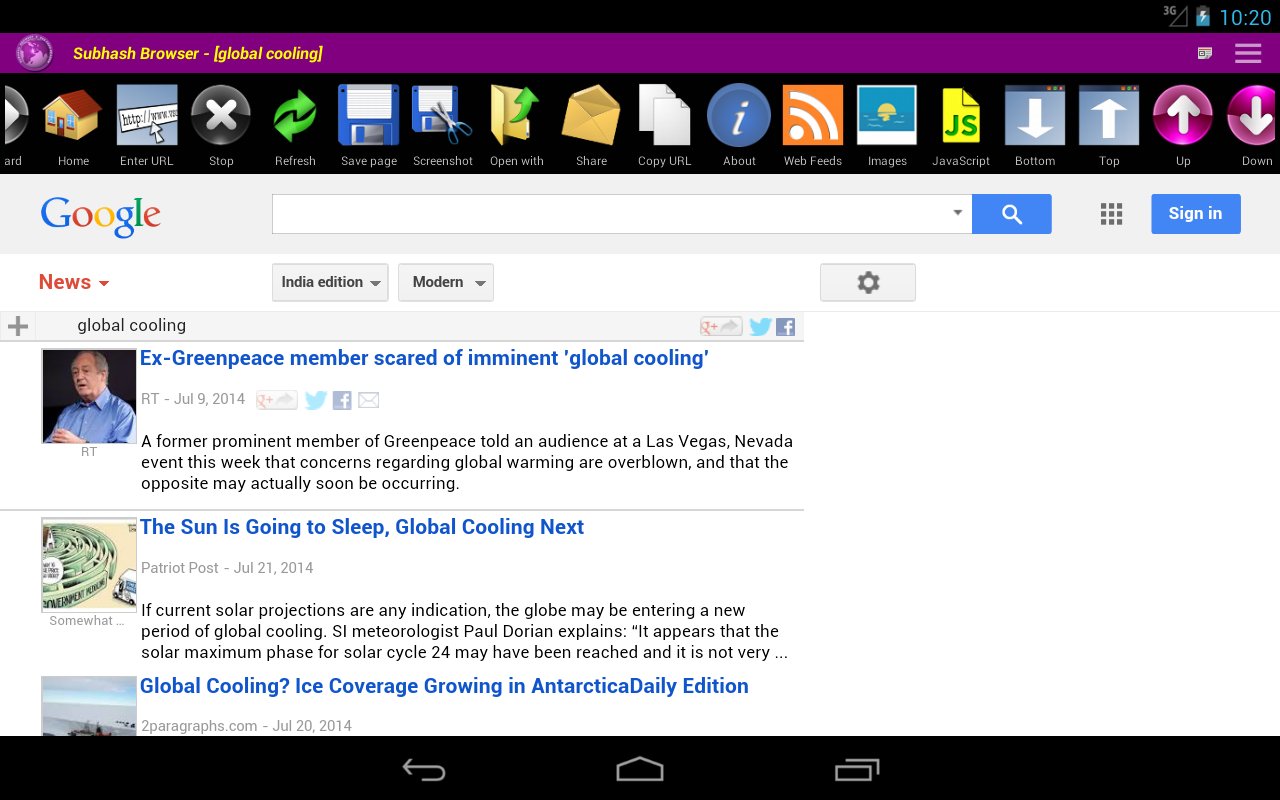
Task: Open the news settings gear button
Action: (868, 282)
